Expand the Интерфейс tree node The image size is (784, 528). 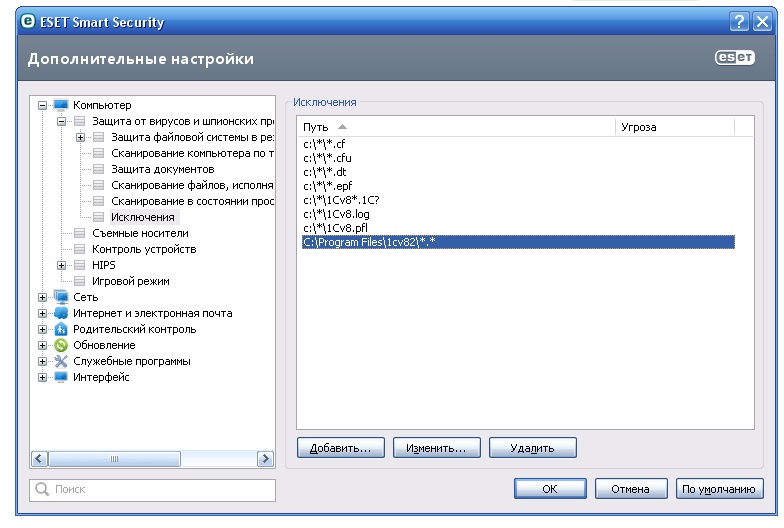(x=42, y=378)
